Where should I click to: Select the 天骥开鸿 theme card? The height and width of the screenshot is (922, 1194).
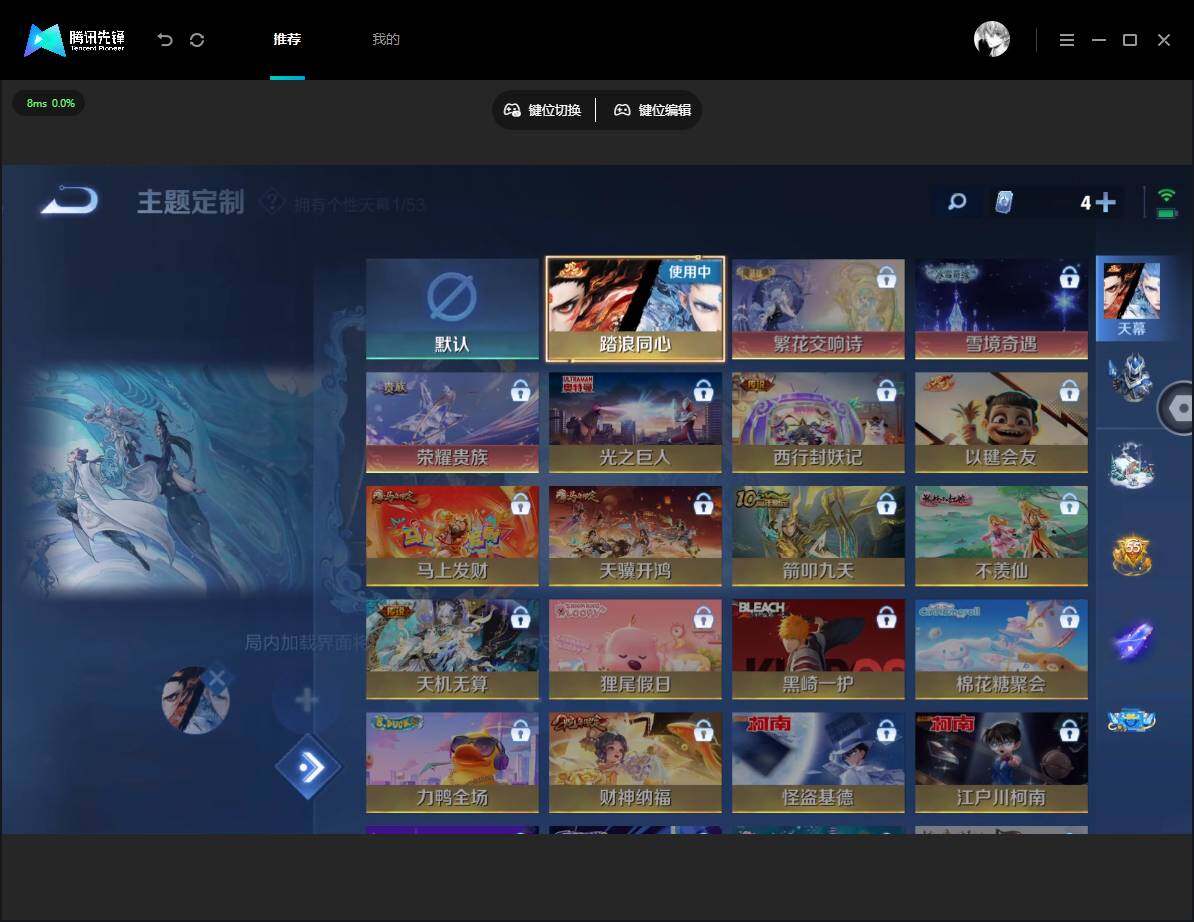coord(635,535)
